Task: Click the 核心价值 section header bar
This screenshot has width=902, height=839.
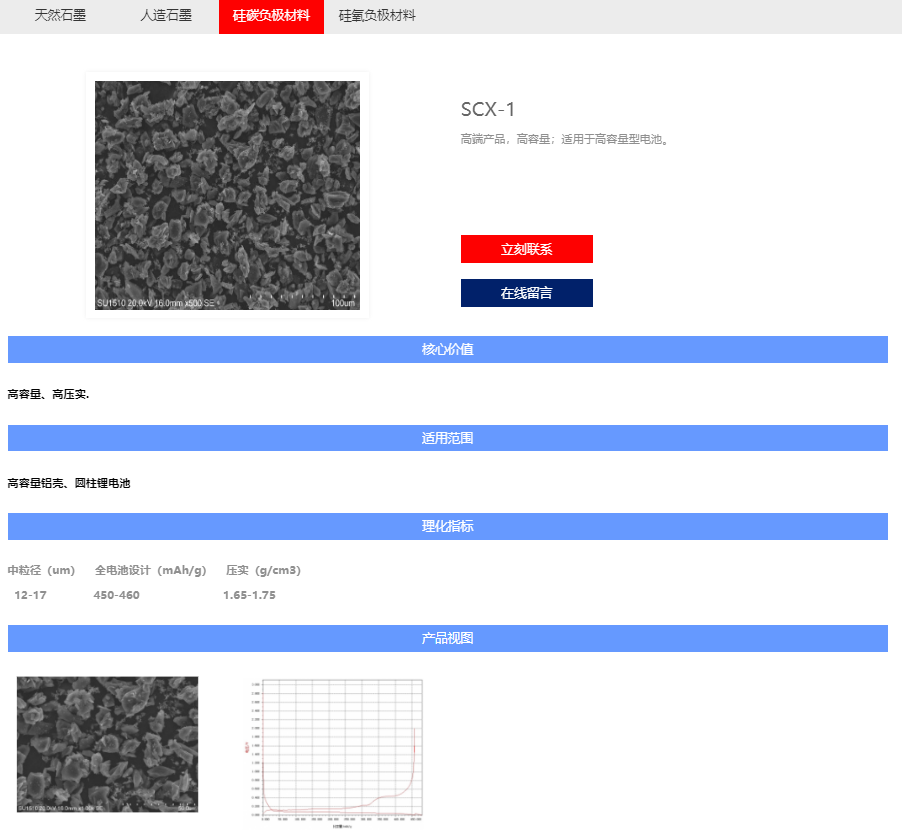Action: (448, 349)
